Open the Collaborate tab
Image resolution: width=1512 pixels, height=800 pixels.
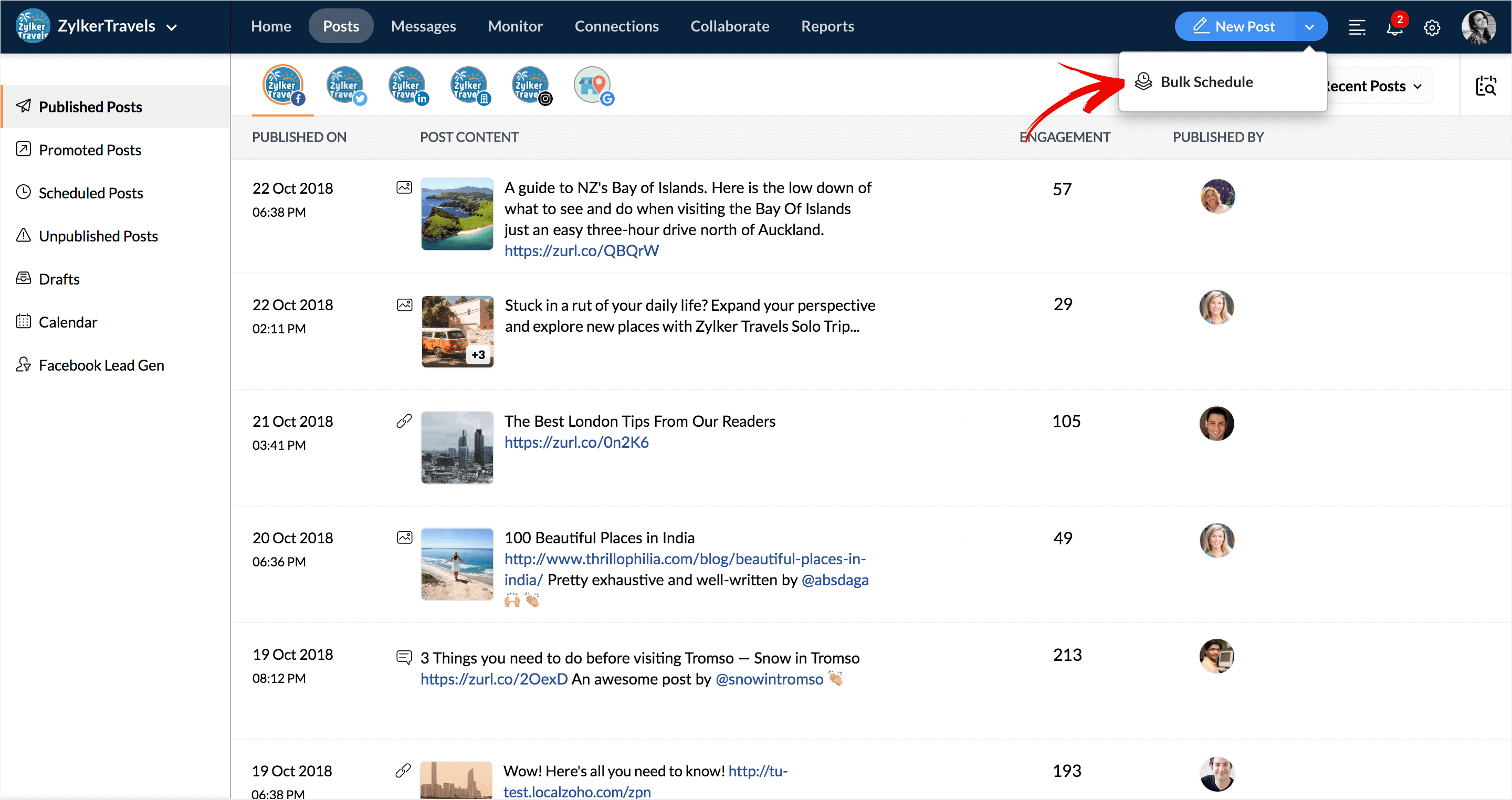[x=730, y=26]
